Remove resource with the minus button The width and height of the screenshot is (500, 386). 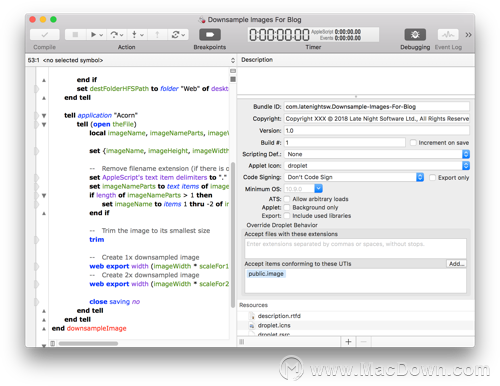[364, 342]
